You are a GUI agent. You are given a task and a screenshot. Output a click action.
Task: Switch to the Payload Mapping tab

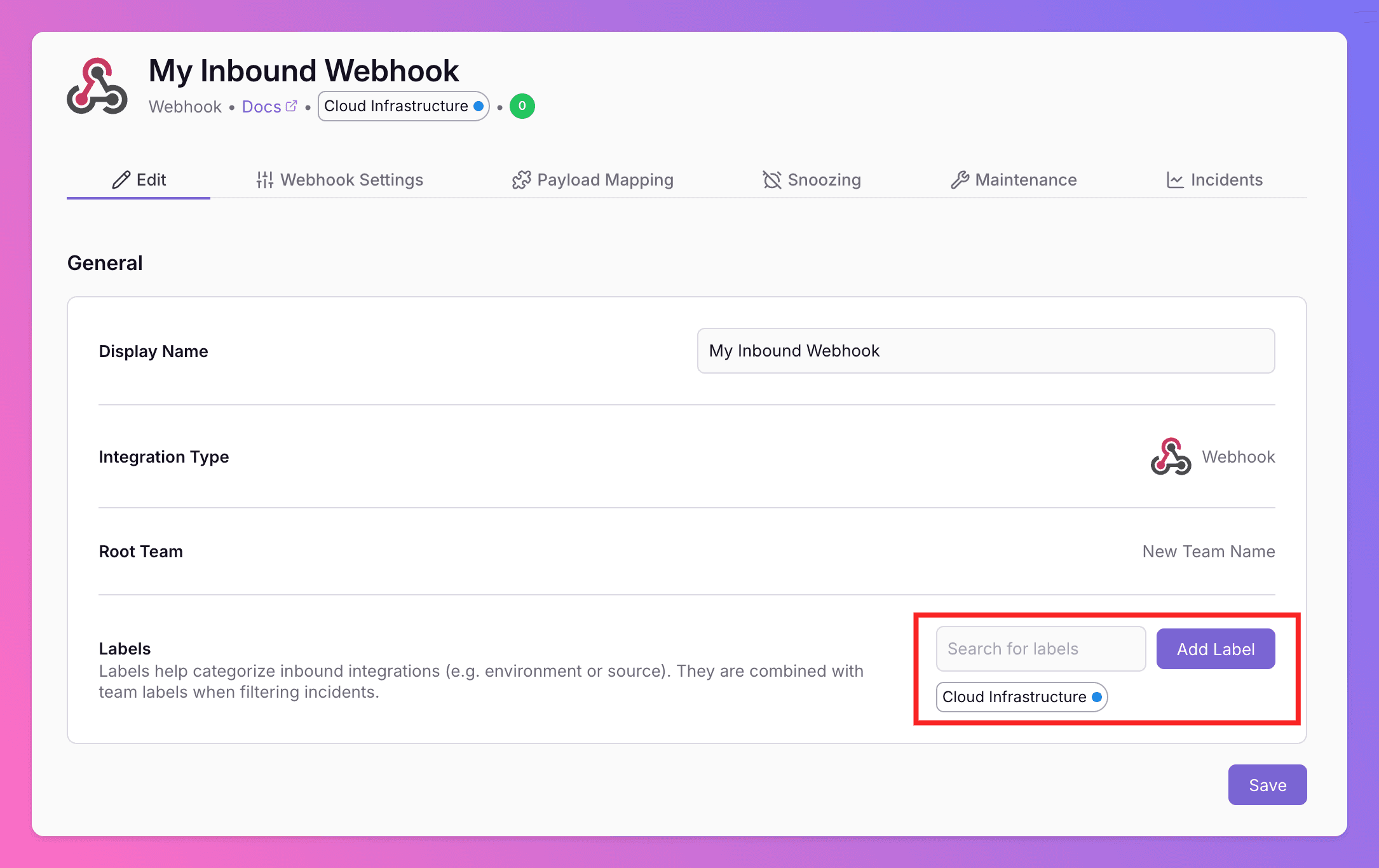604,180
